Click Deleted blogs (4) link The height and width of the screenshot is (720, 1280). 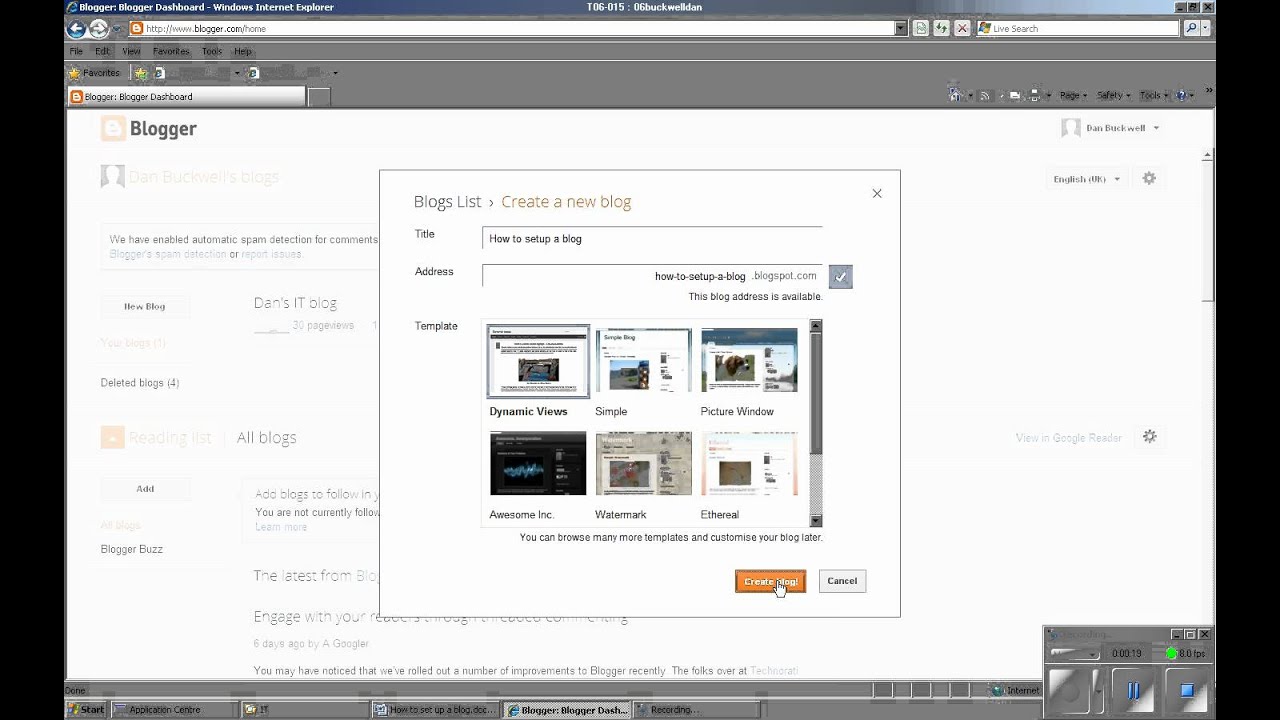pyautogui.click(x=140, y=383)
